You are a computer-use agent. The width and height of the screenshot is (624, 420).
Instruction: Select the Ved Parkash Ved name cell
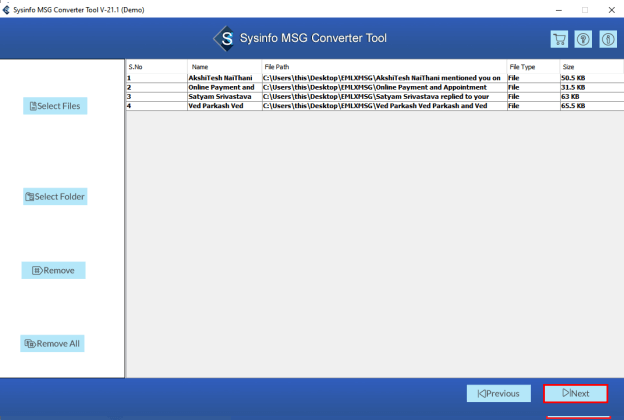click(224, 105)
